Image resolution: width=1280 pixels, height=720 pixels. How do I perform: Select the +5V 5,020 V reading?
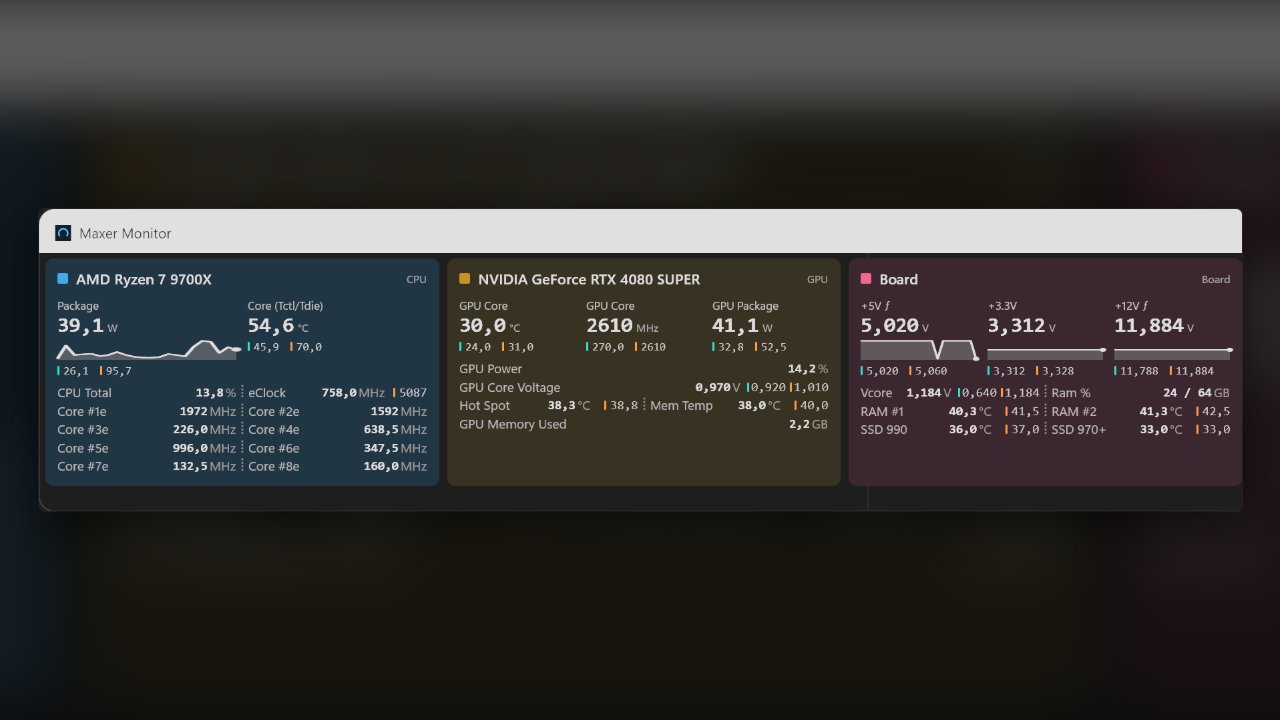coord(895,326)
